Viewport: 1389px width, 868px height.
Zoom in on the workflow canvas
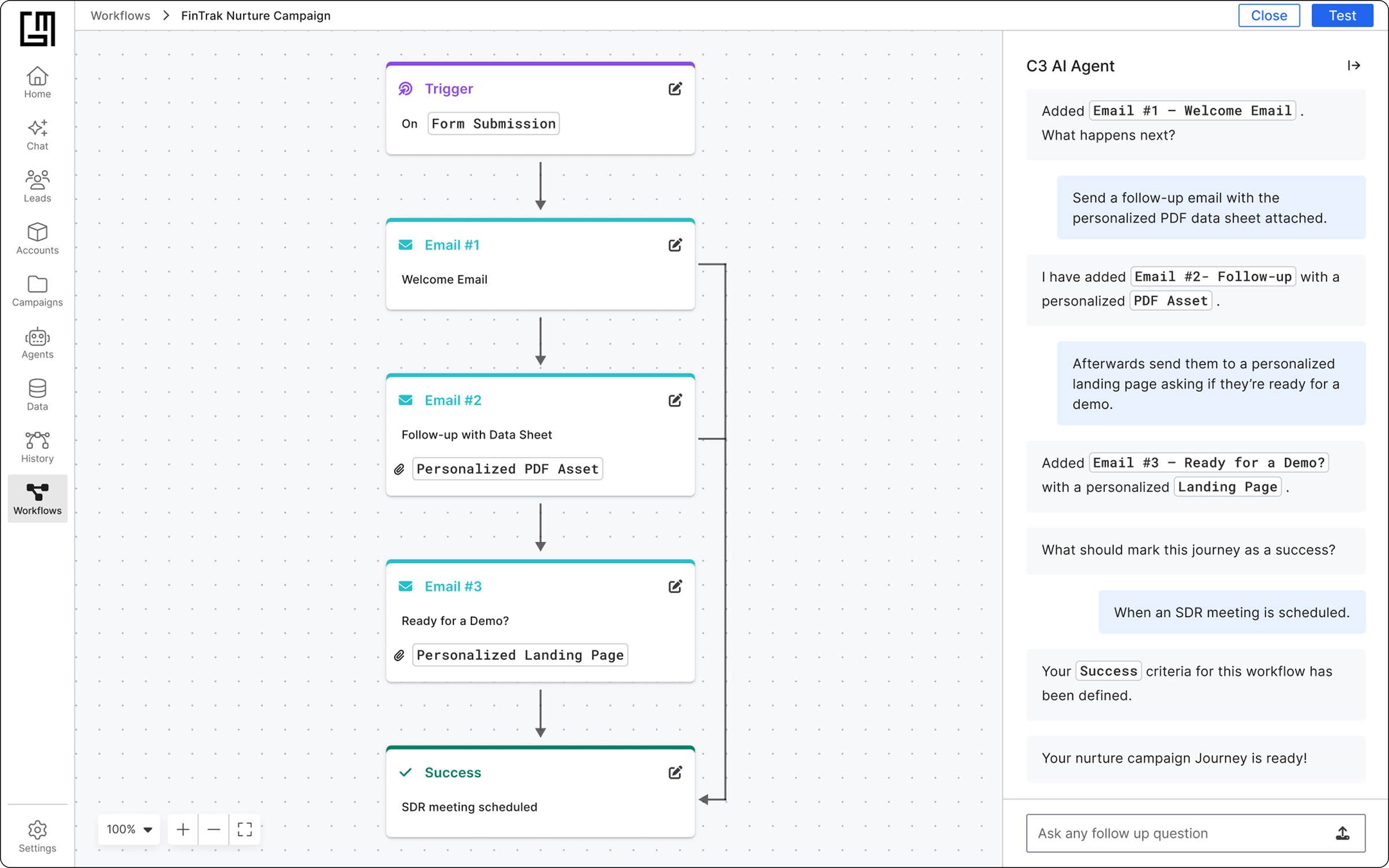pos(183,829)
